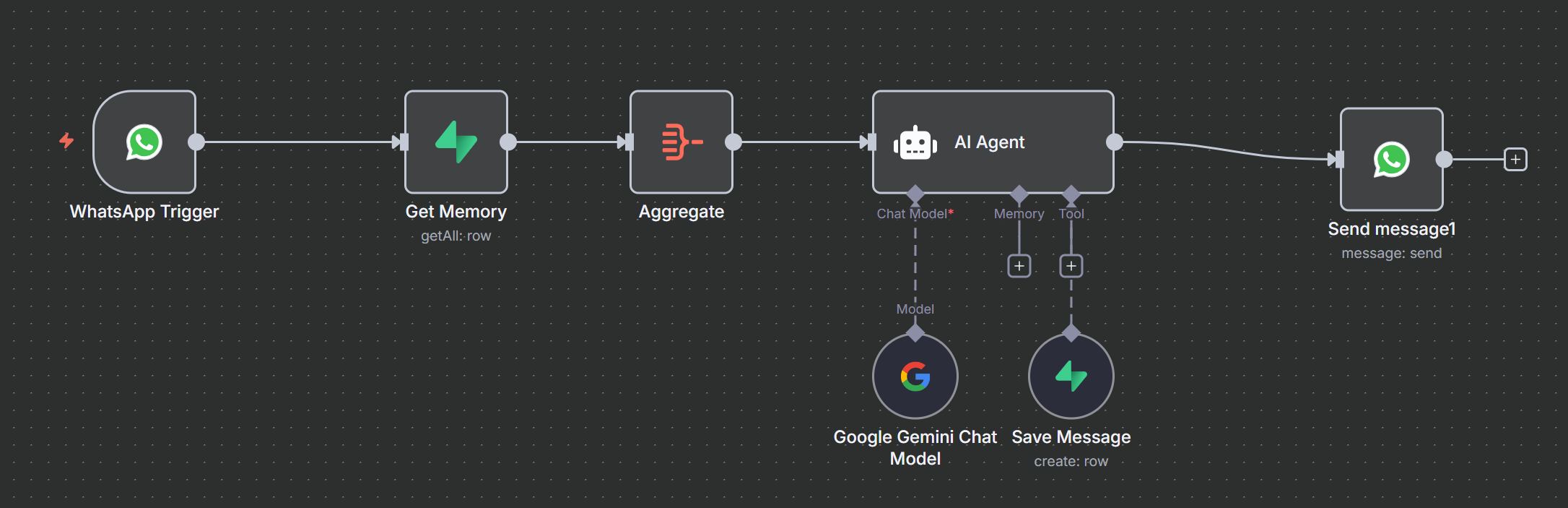Click the red trigger lightning bolt icon

click(66, 140)
